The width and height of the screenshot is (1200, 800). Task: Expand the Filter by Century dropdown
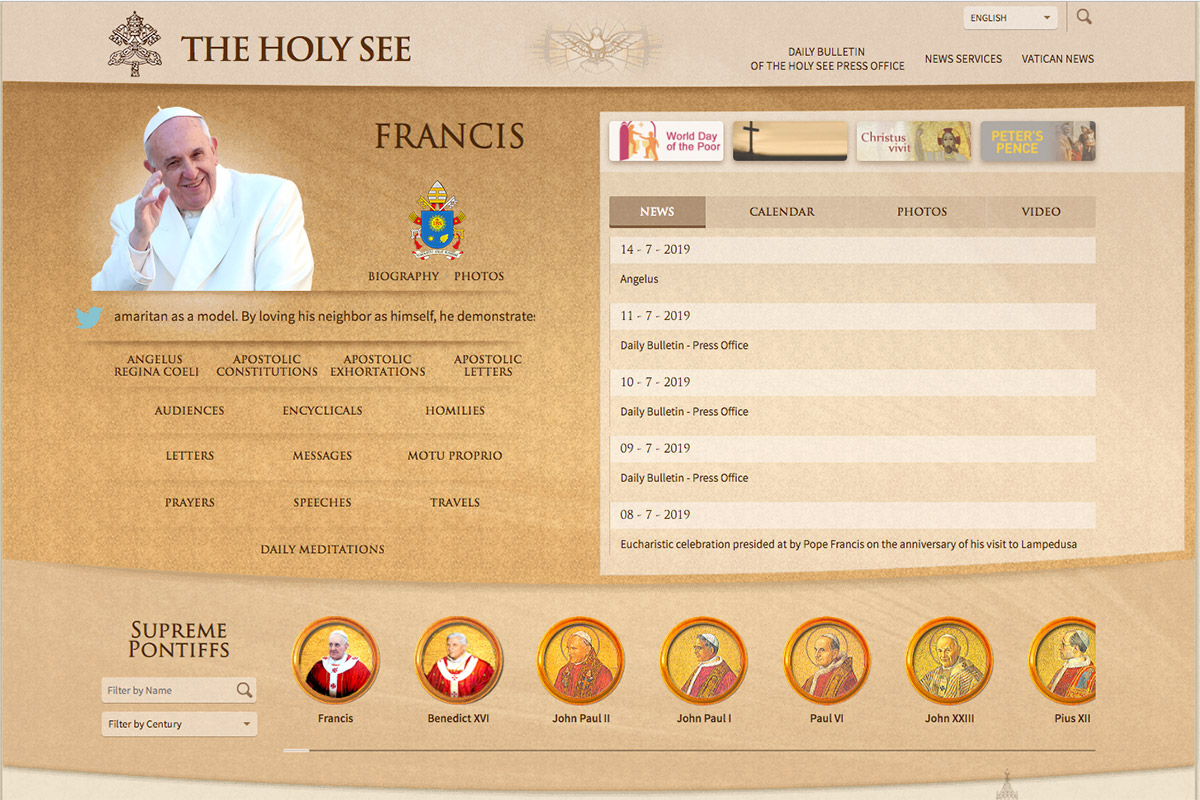(179, 724)
